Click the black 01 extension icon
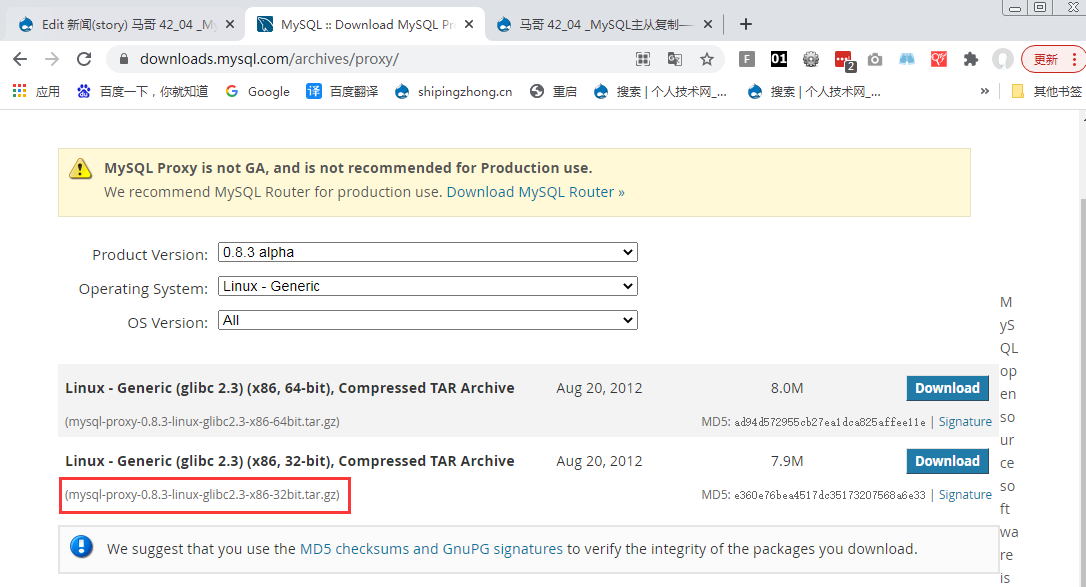The width and height of the screenshot is (1086, 587). (x=778, y=60)
